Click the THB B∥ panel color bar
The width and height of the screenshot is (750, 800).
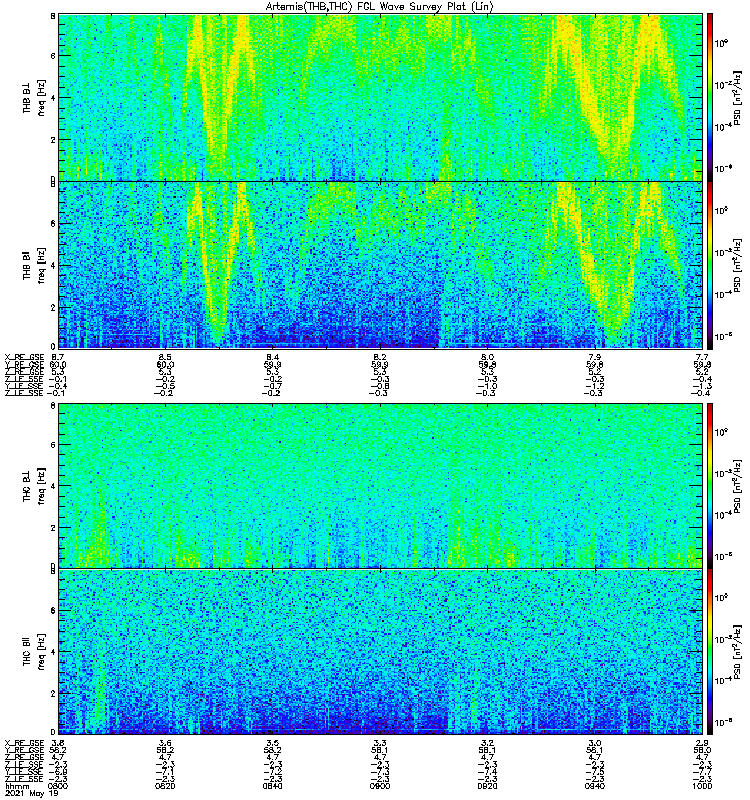point(710,265)
